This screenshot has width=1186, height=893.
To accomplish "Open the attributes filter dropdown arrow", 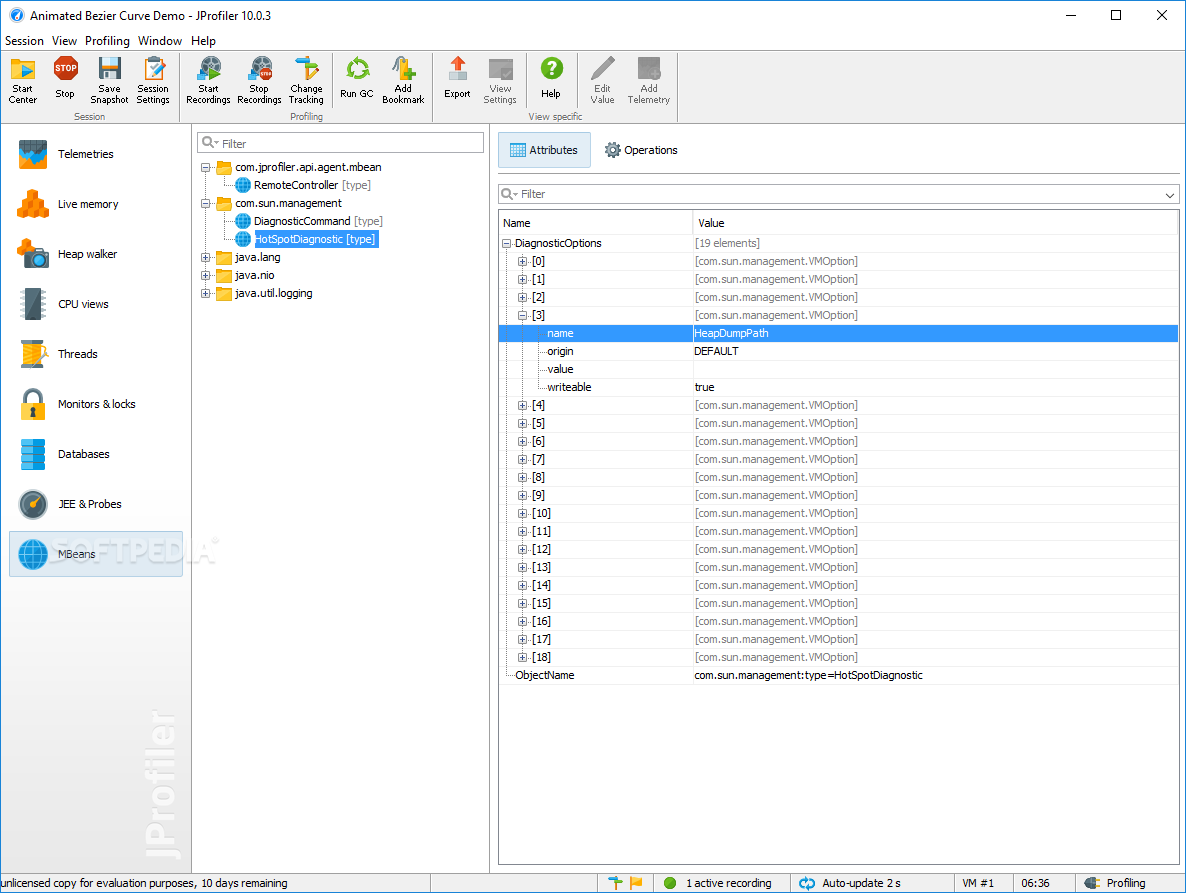I will point(1169,195).
